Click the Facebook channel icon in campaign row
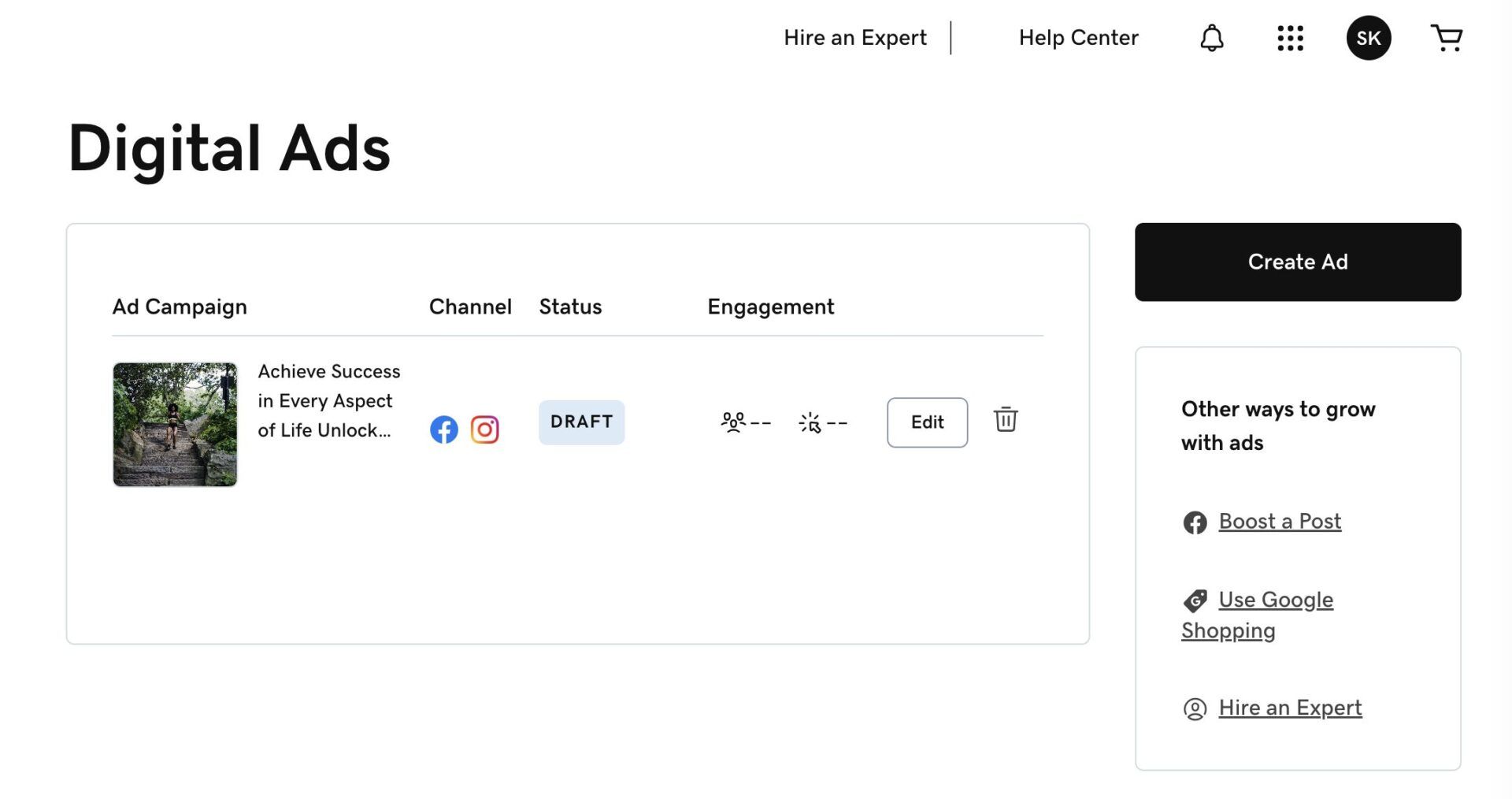The image size is (1512, 799). (x=444, y=429)
